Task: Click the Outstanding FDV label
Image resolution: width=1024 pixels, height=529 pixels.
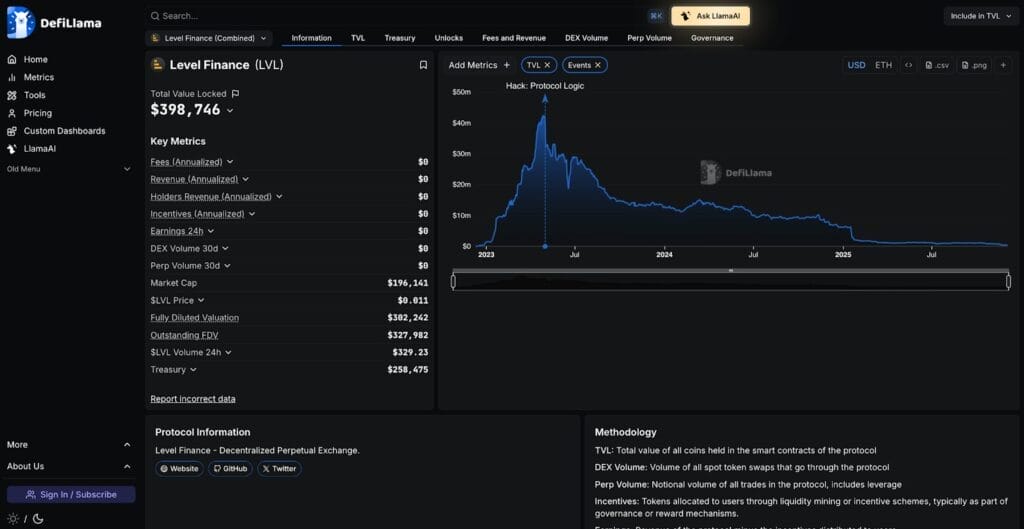Action: point(184,335)
